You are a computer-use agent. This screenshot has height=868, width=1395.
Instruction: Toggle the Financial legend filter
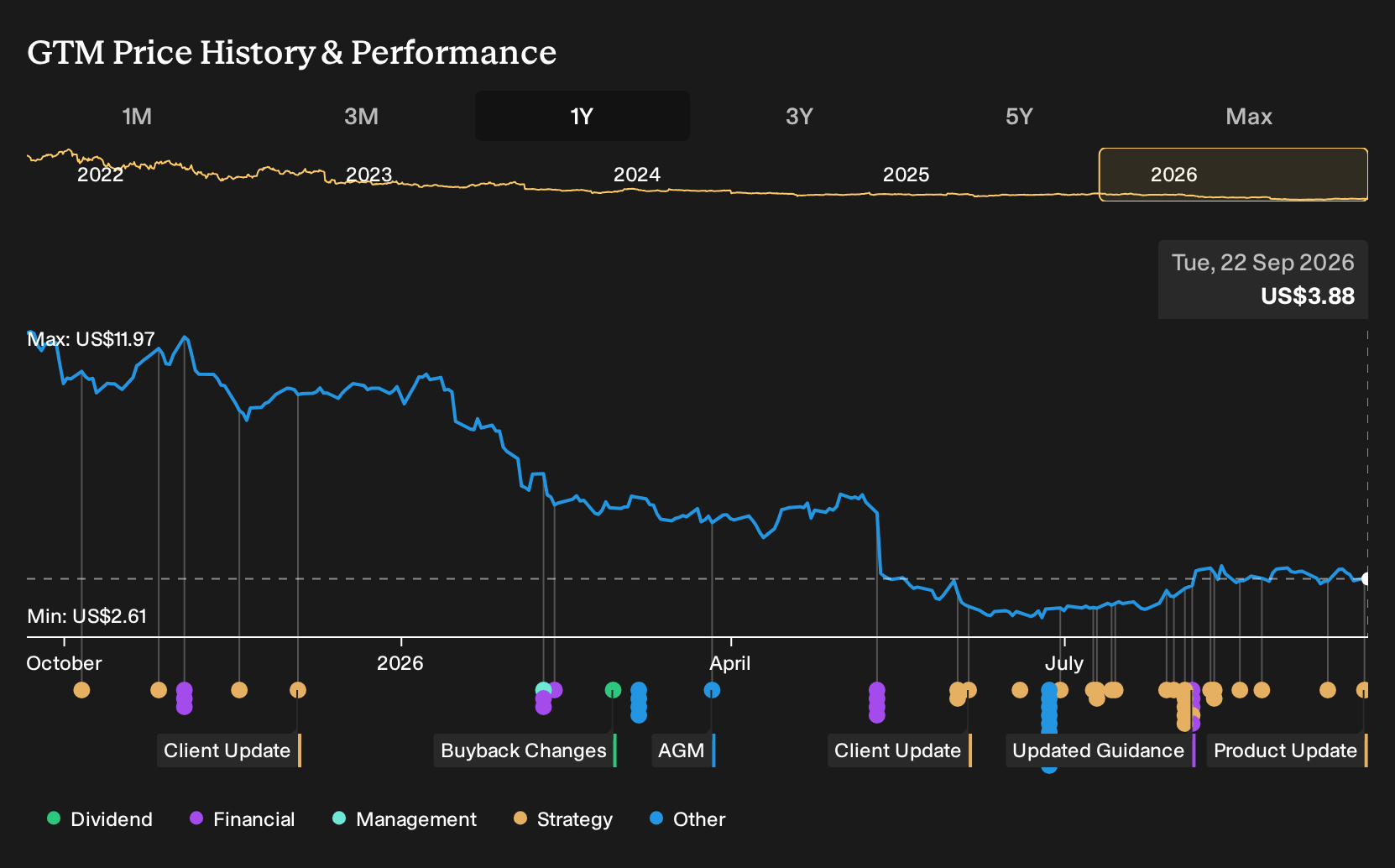pos(242,819)
